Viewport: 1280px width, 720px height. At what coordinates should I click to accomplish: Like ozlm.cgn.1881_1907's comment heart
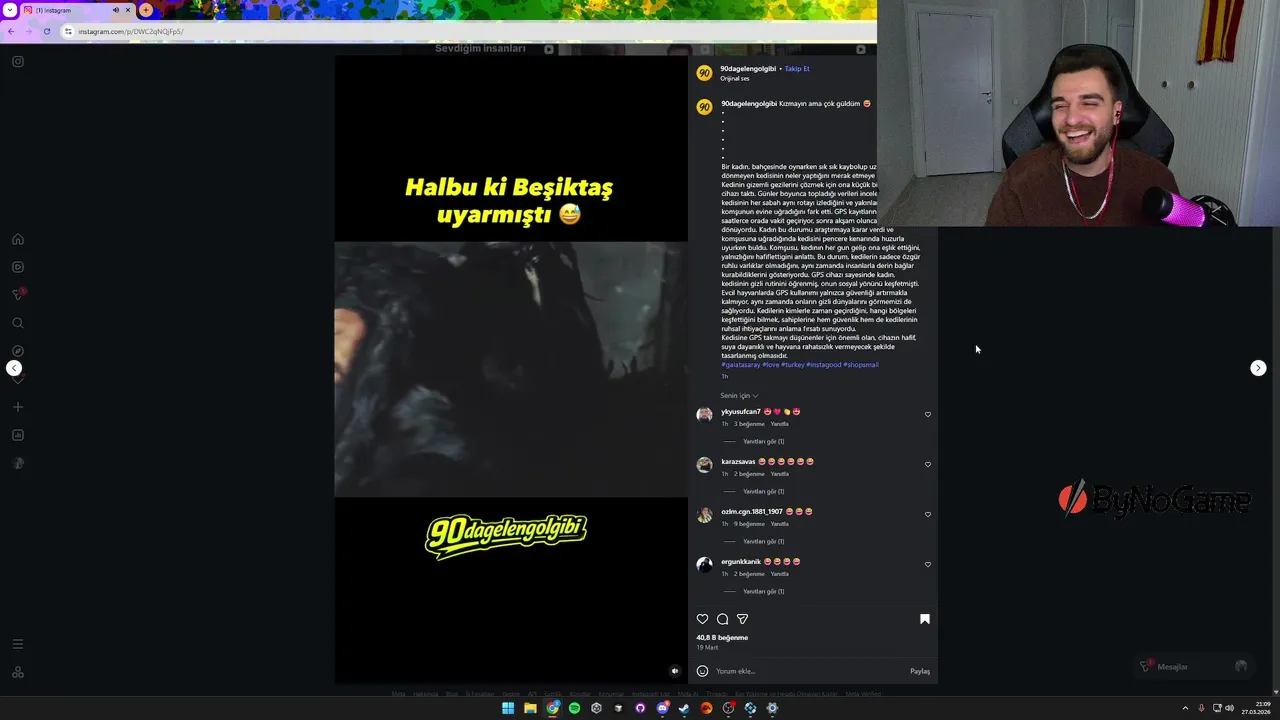click(928, 514)
